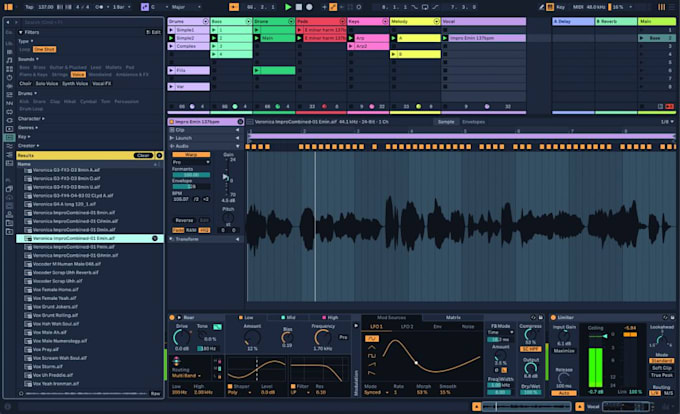Toggle the Voice sound filter tag
Viewport: 680px width, 414px height.
click(x=78, y=75)
